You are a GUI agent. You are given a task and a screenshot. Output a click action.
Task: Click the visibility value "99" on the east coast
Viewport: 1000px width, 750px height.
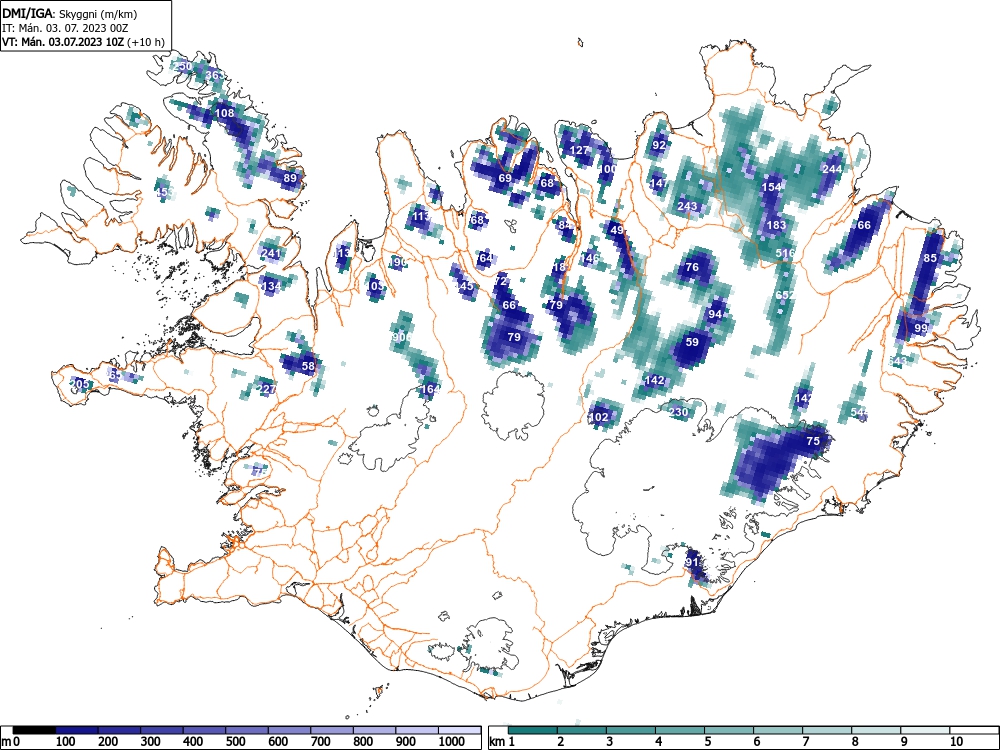(x=921, y=328)
